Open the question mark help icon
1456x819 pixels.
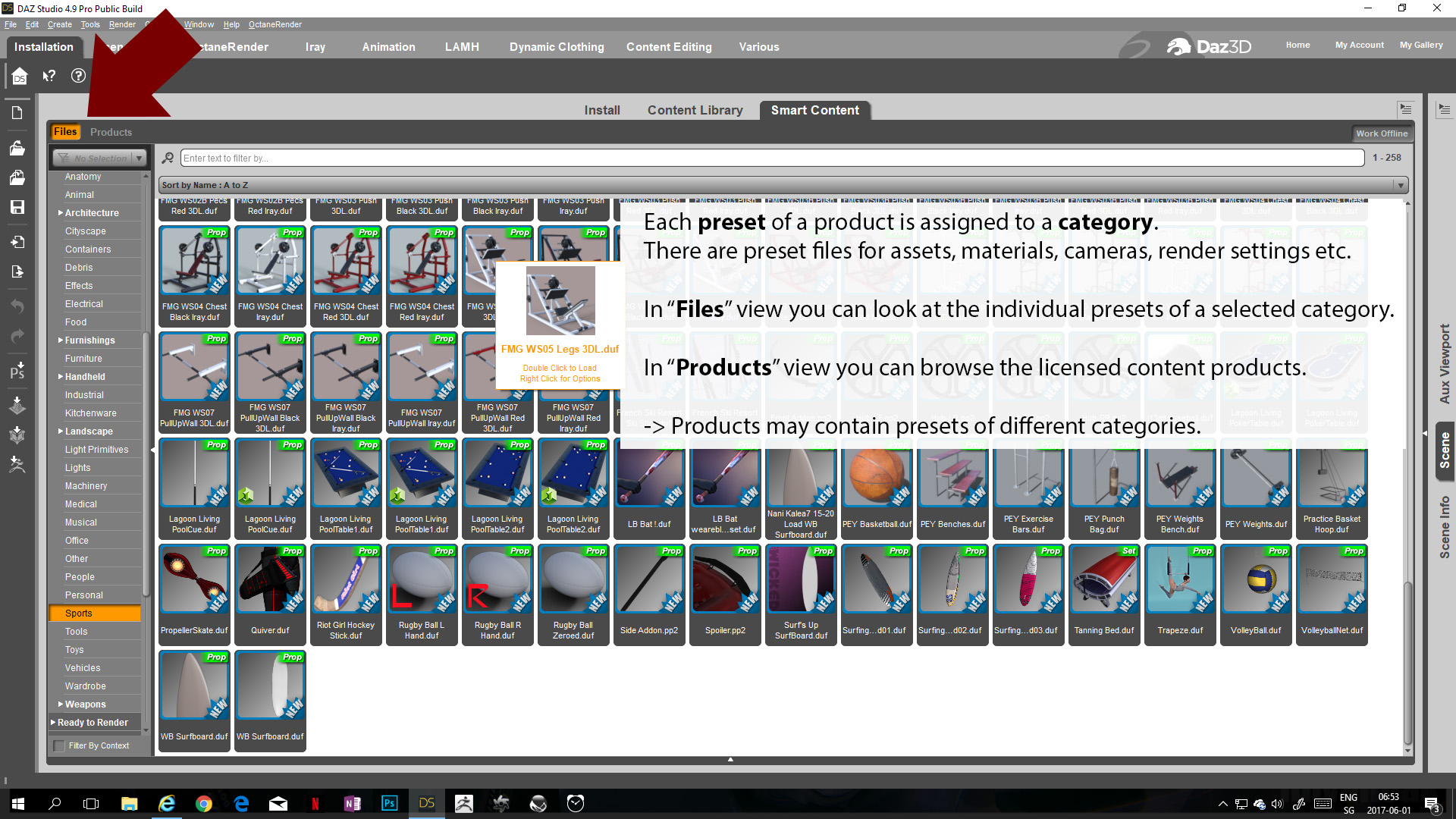78,76
